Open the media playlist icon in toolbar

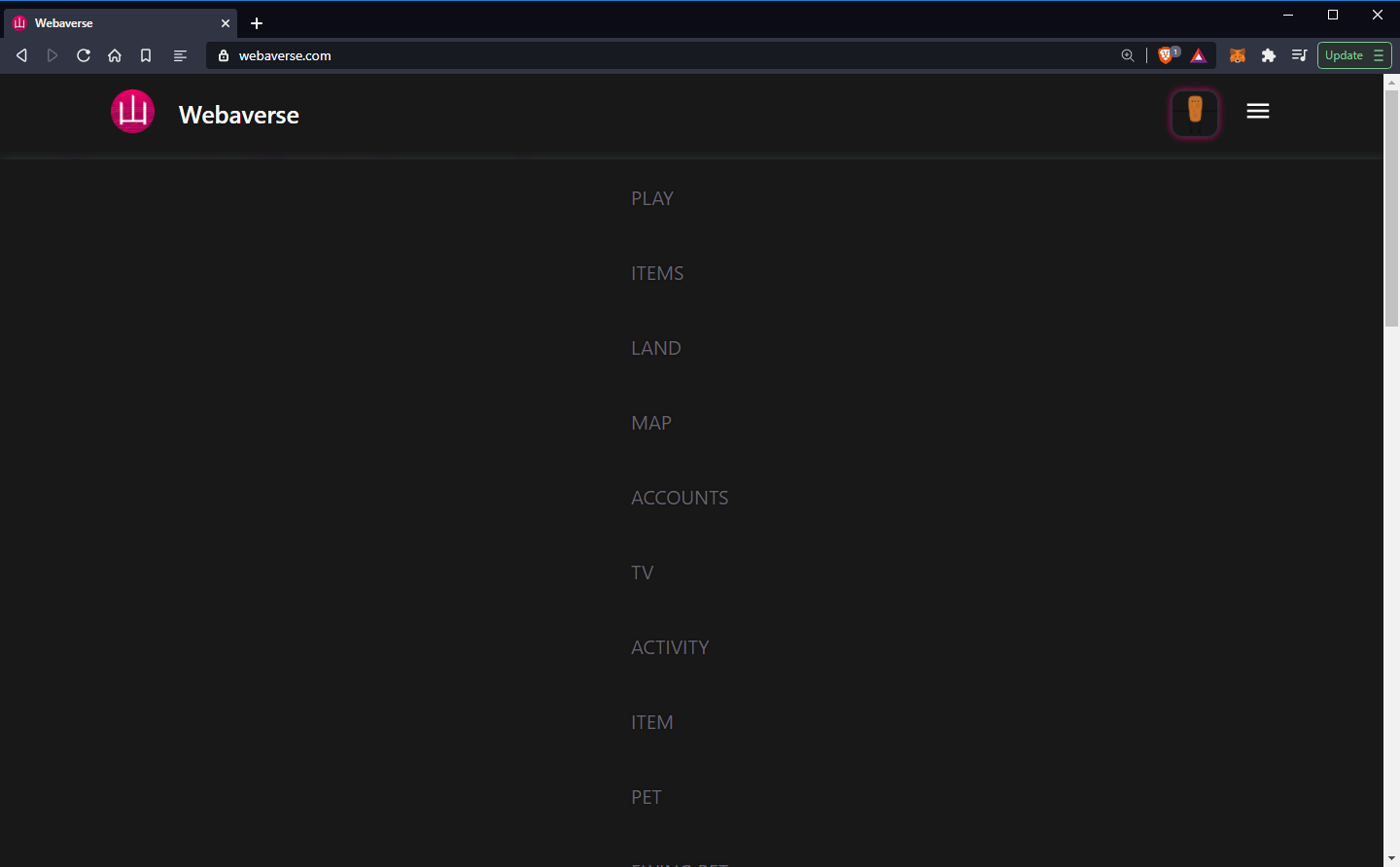(x=1299, y=55)
